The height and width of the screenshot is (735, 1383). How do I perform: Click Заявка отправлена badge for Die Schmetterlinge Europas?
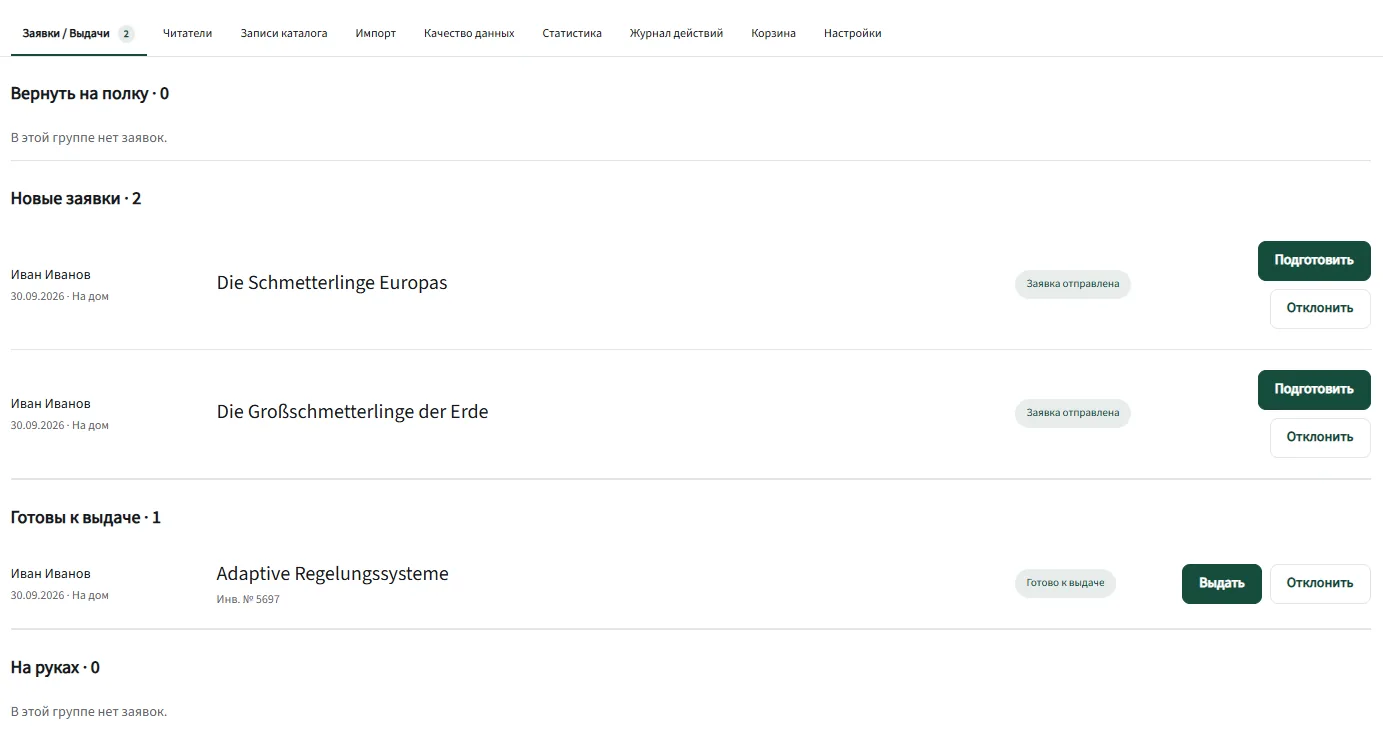point(1073,284)
